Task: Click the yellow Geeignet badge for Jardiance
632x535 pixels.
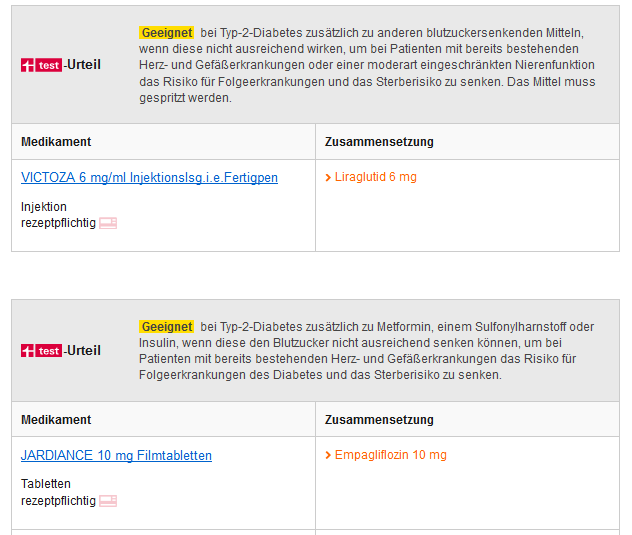Action: [166, 327]
